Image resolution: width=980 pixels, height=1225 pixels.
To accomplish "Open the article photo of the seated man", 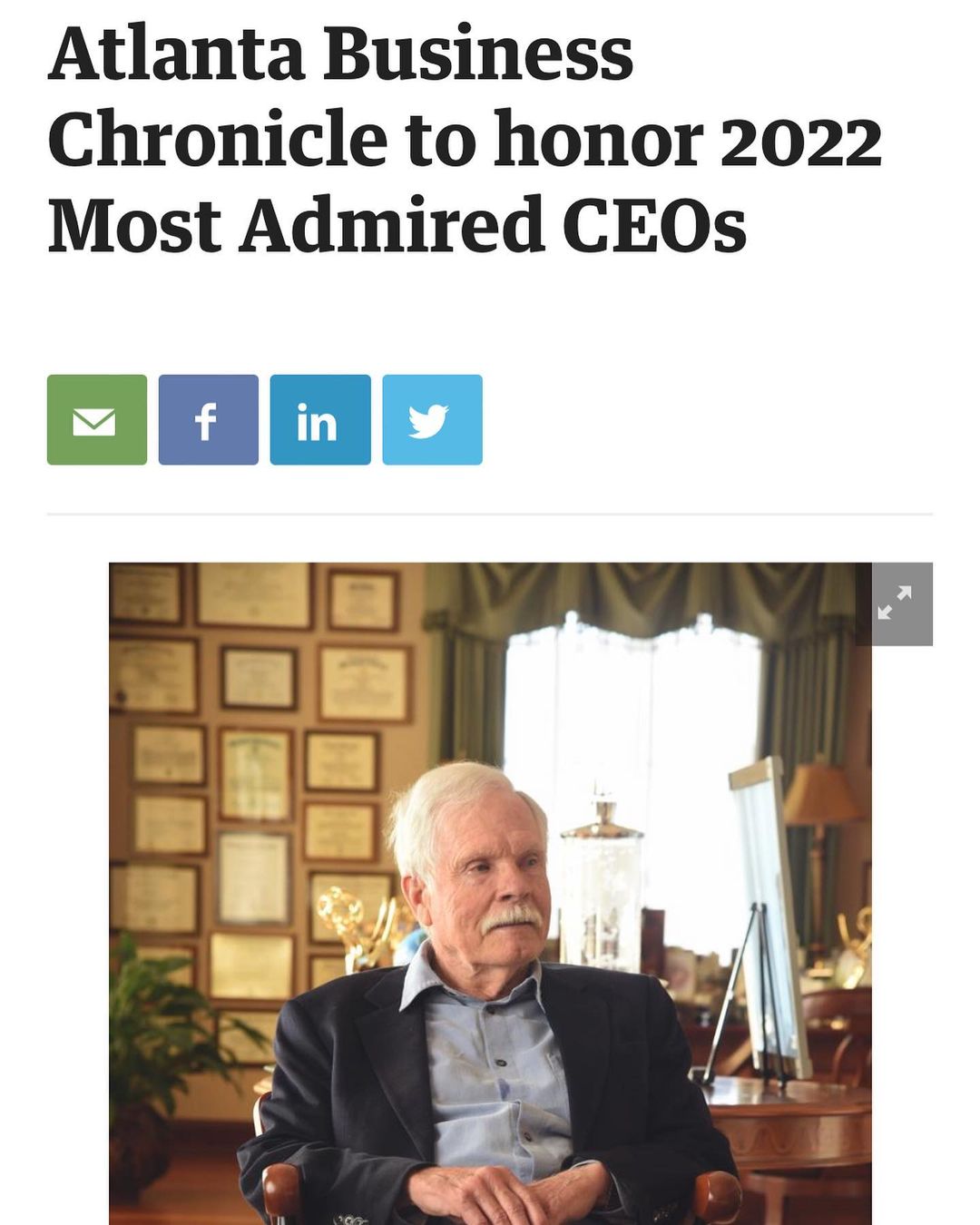I will [490, 894].
